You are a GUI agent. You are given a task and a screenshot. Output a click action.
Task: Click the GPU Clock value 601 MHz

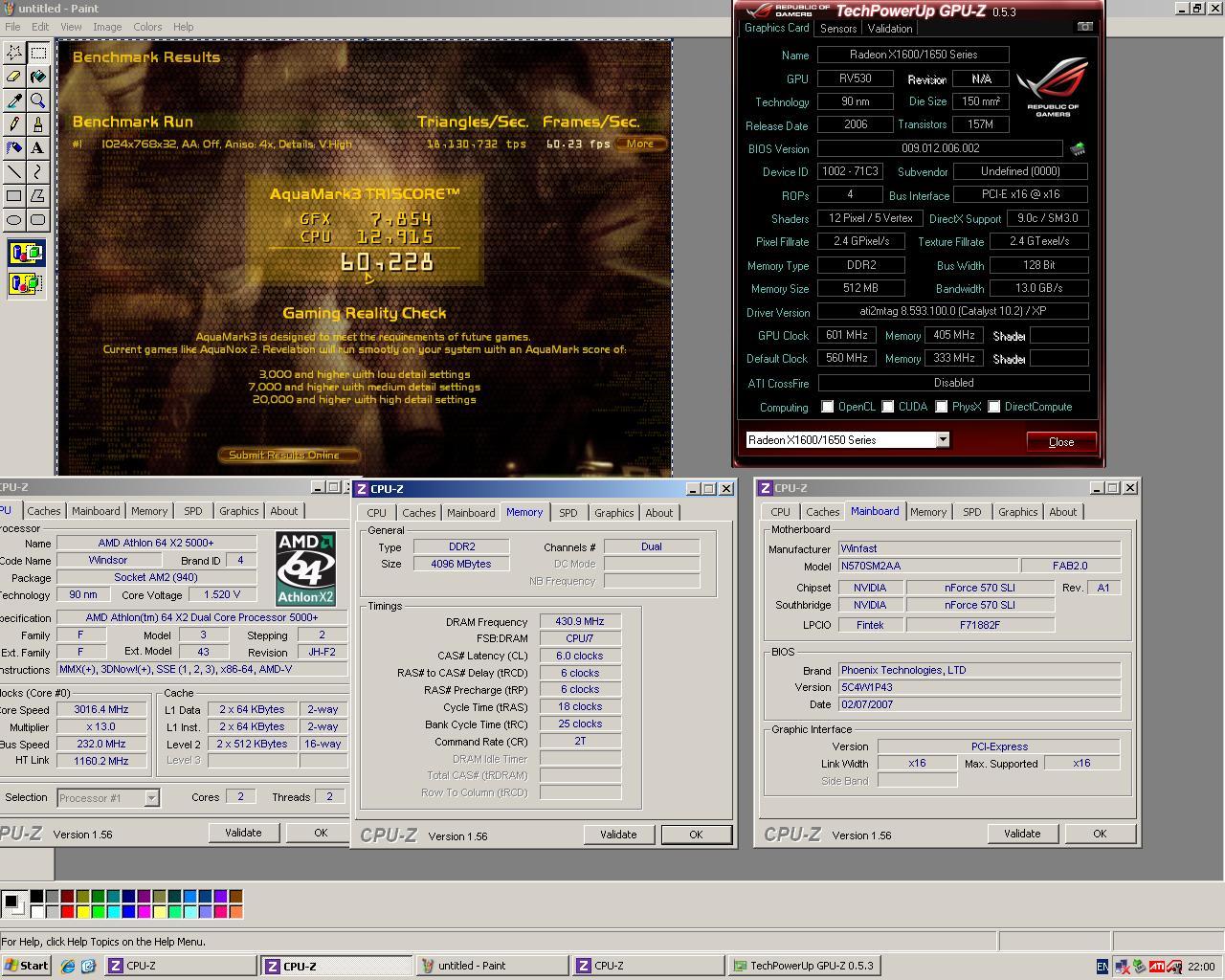[x=846, y=335]
